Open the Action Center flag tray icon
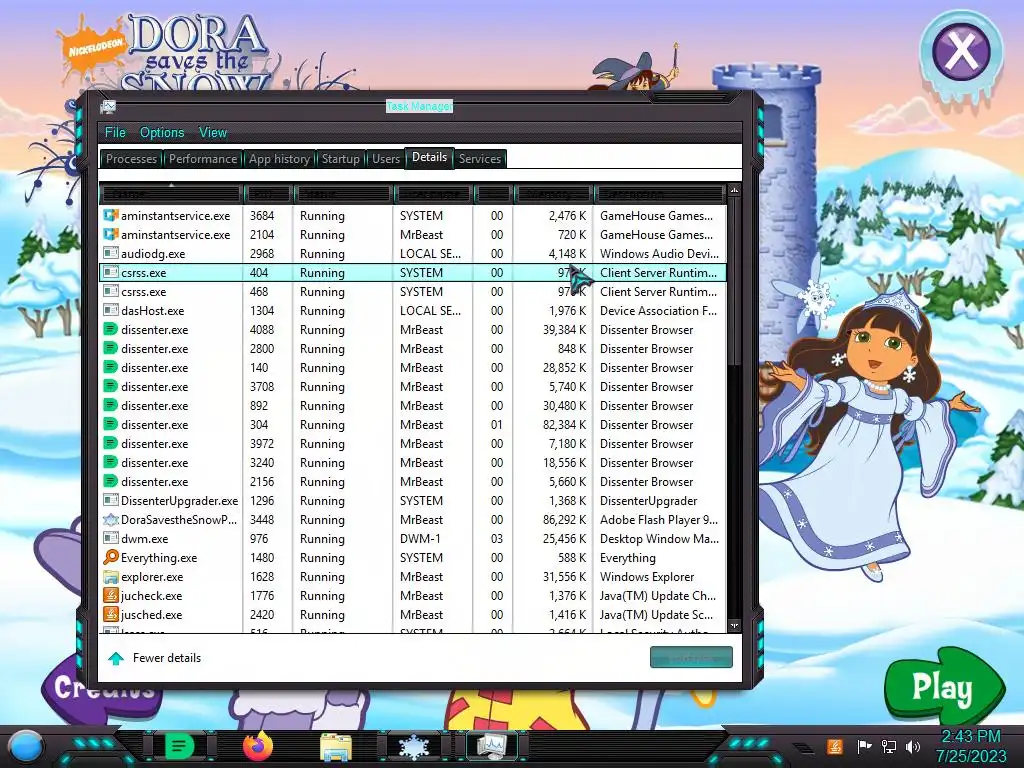 coord(863,746)
